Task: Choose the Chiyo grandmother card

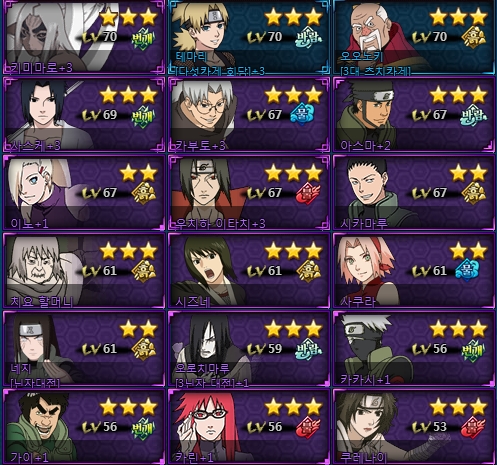Action: pyautogui.click(x=84, y=271)
